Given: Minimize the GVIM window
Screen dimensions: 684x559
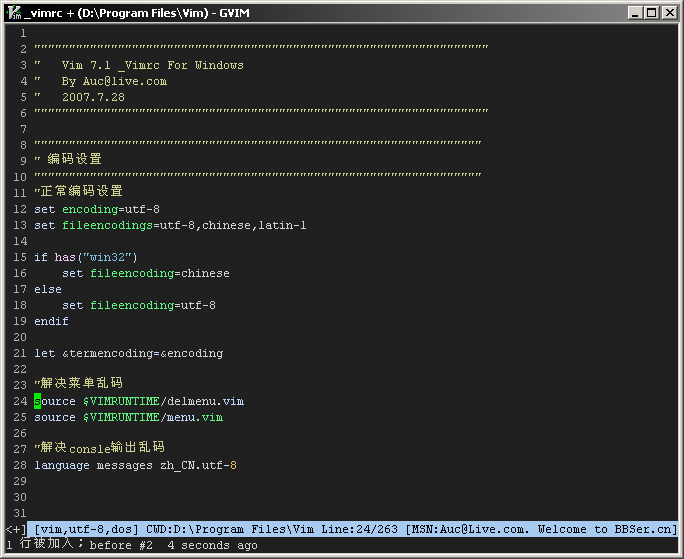Looking at the screenshot, I should point(635,13).
